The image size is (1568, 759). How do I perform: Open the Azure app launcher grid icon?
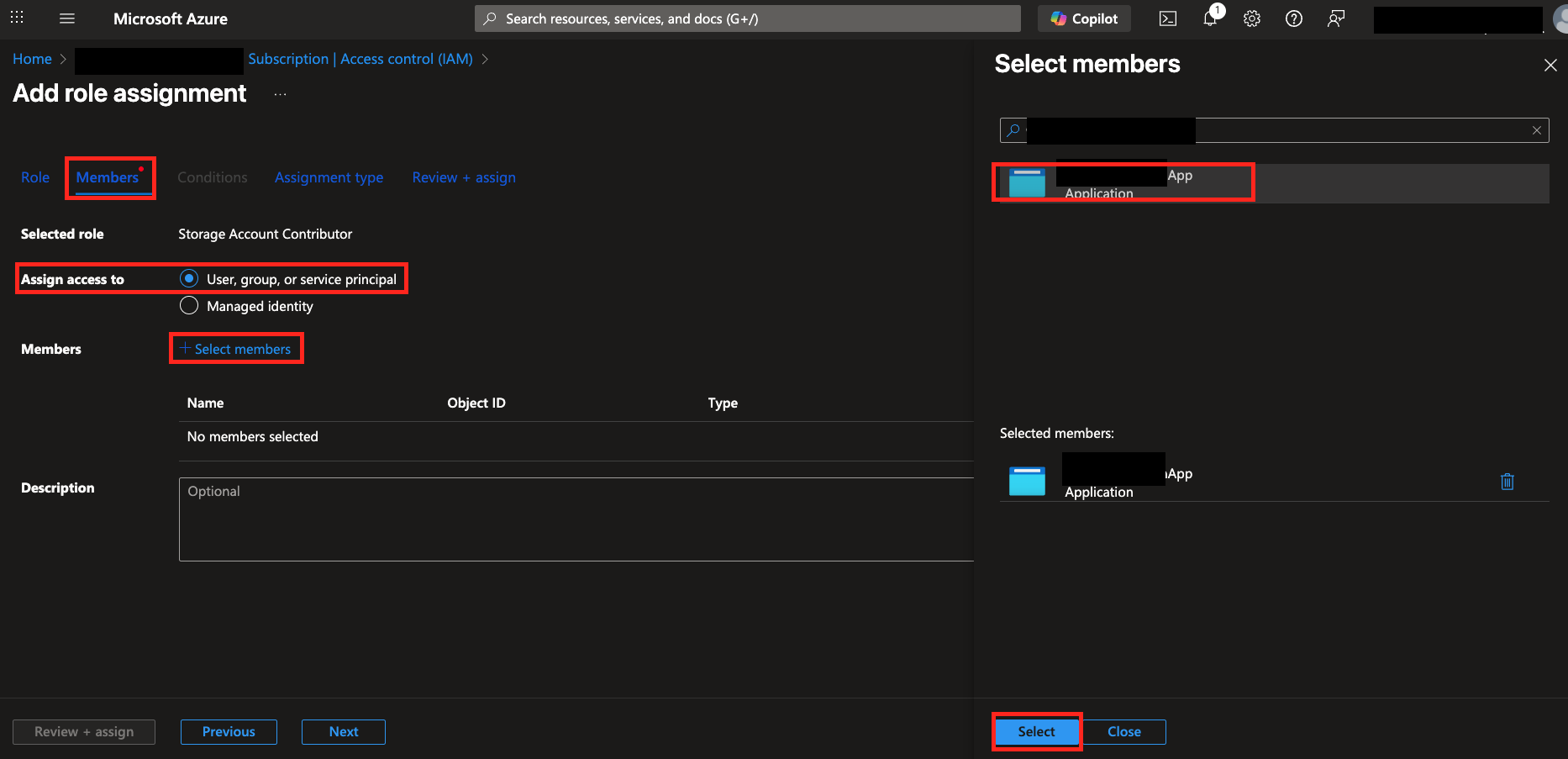pyautogui.click(x=17, y=18)
